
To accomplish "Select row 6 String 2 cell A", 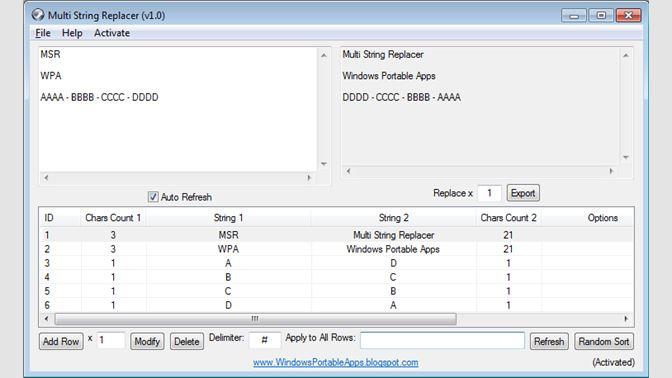I will 393,306.
